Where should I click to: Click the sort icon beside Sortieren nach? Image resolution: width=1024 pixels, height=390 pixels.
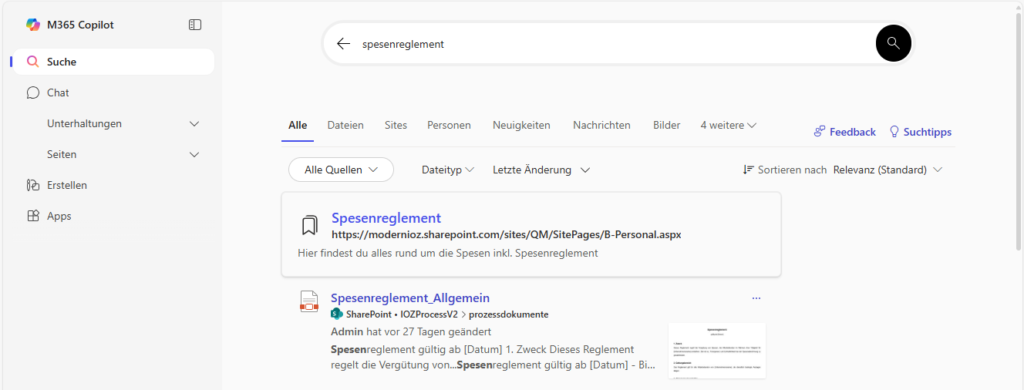pos(748,170)
